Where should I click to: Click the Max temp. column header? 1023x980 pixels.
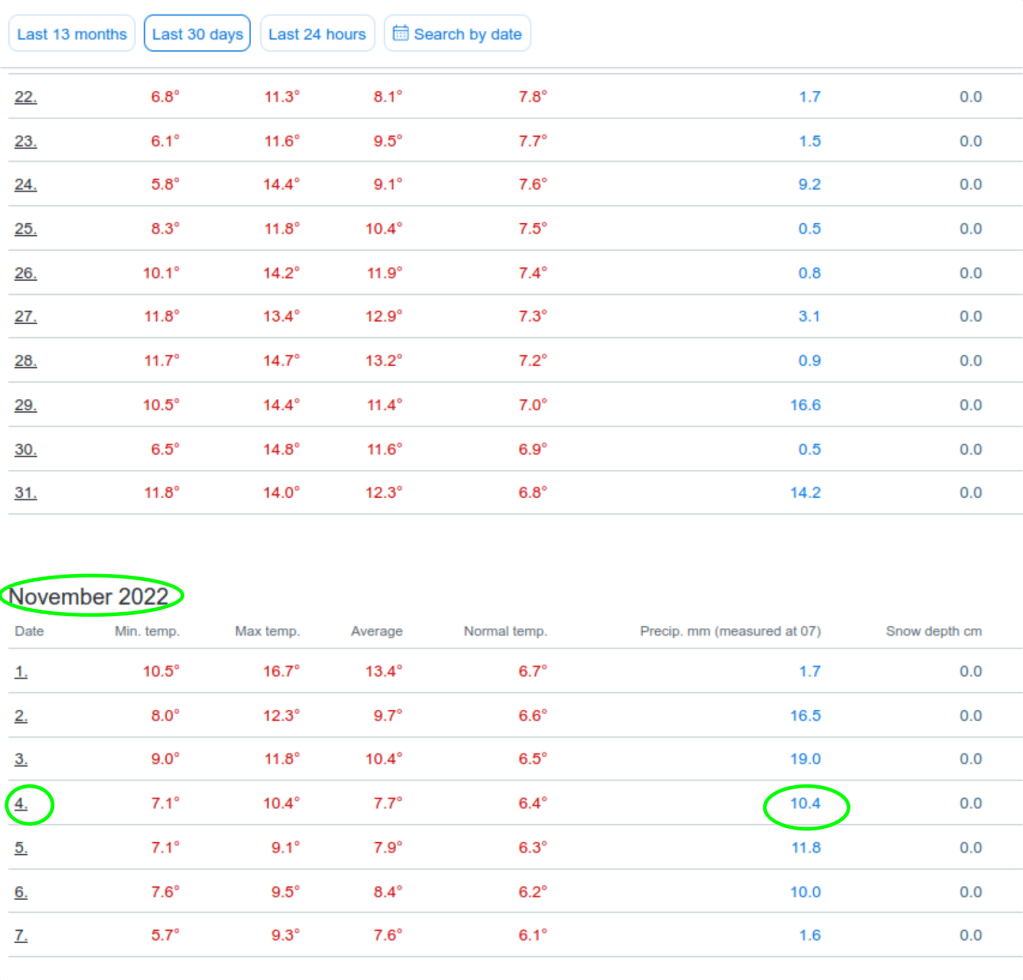pos(267,631)
